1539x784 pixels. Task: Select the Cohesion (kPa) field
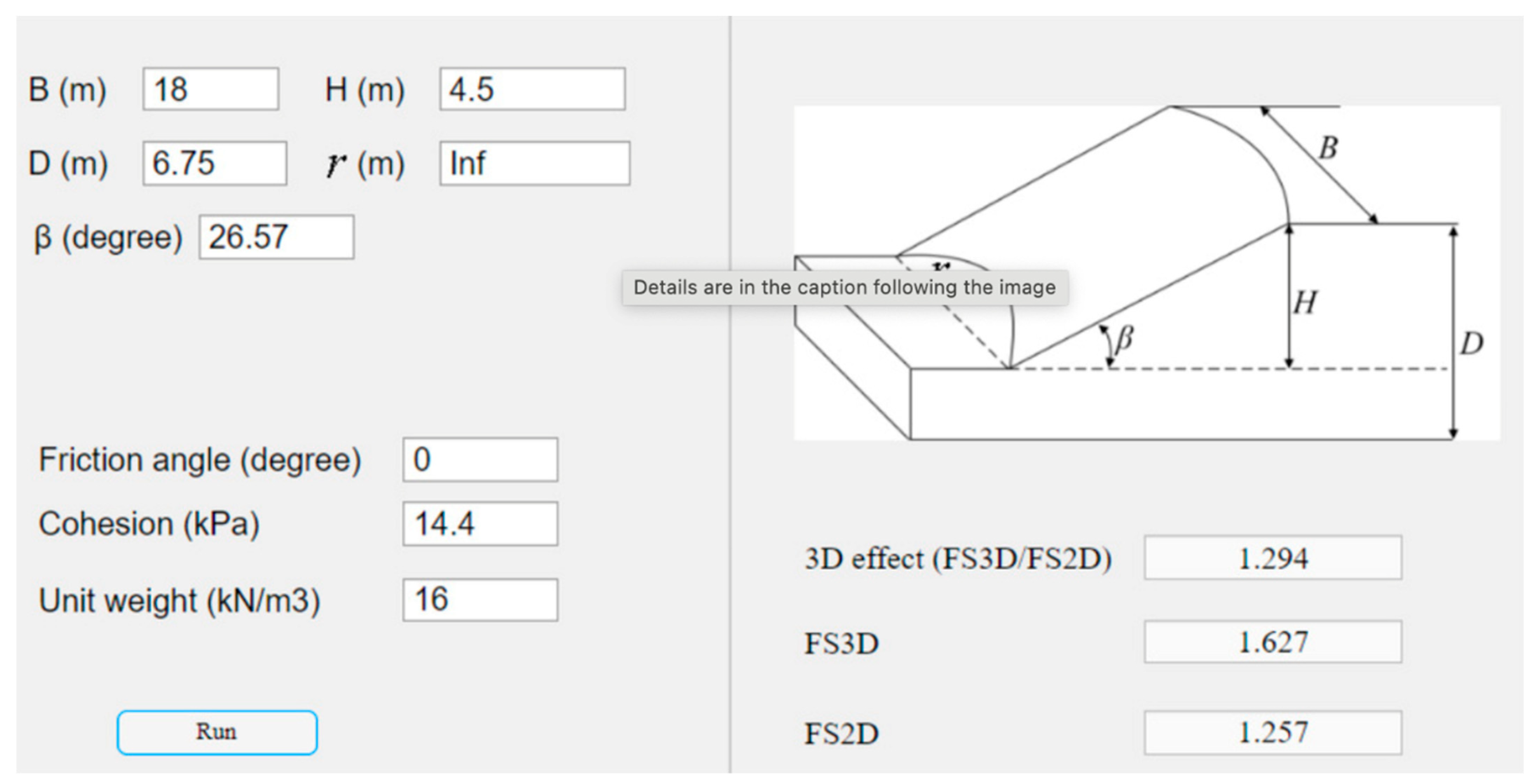click(x=480, y=524)
